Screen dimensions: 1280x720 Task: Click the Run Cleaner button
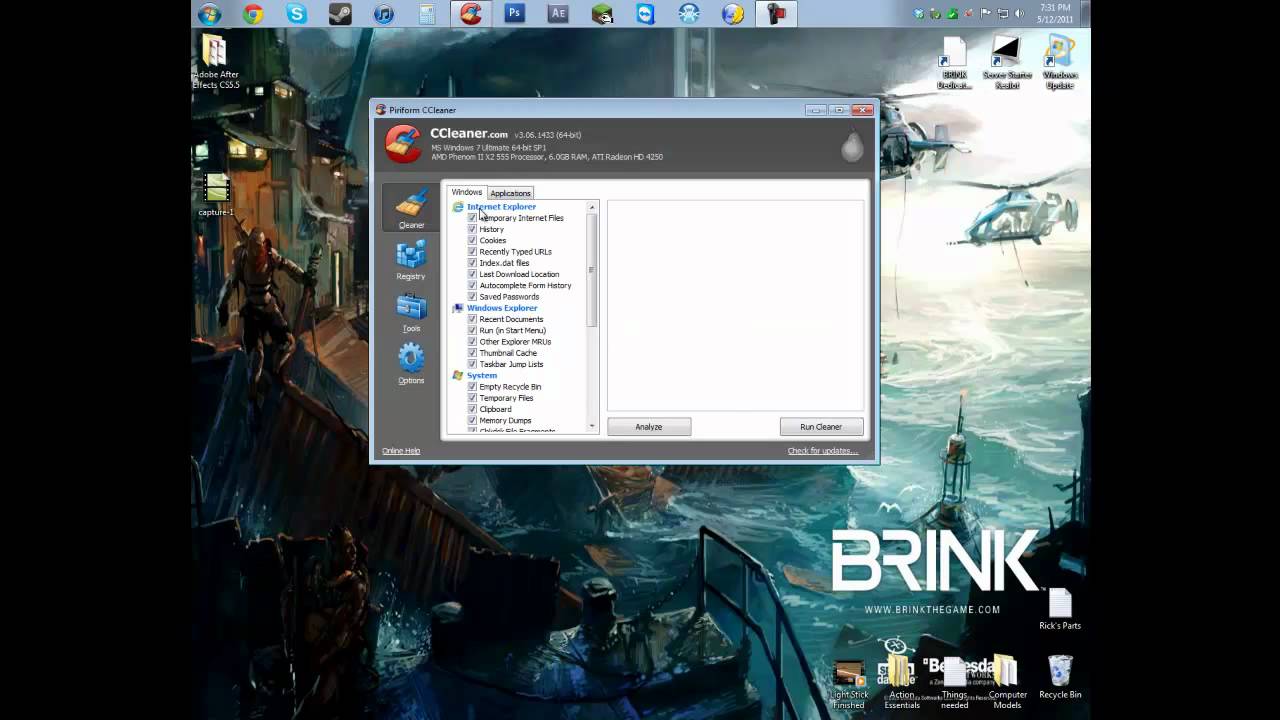pyautogui.click(x=821, y=427)
